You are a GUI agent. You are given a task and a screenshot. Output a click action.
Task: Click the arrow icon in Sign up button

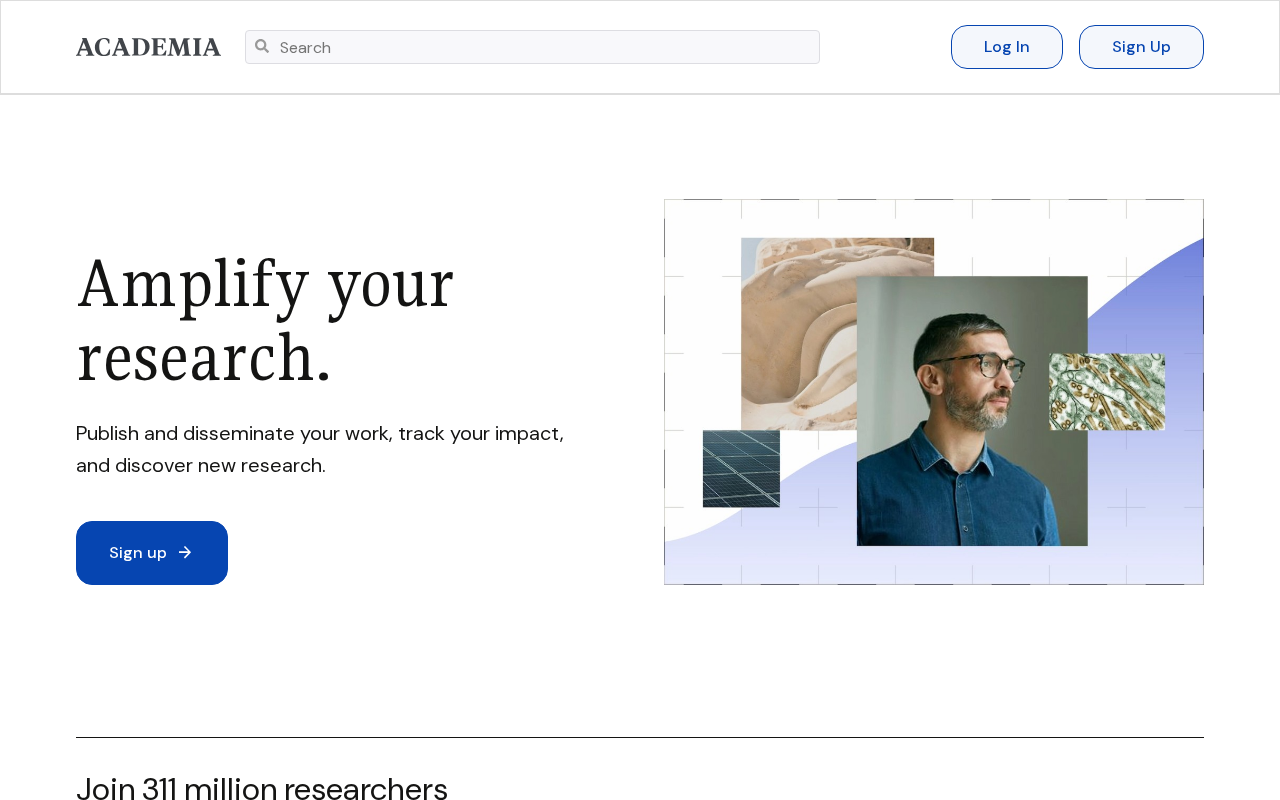tap(185, 552)
